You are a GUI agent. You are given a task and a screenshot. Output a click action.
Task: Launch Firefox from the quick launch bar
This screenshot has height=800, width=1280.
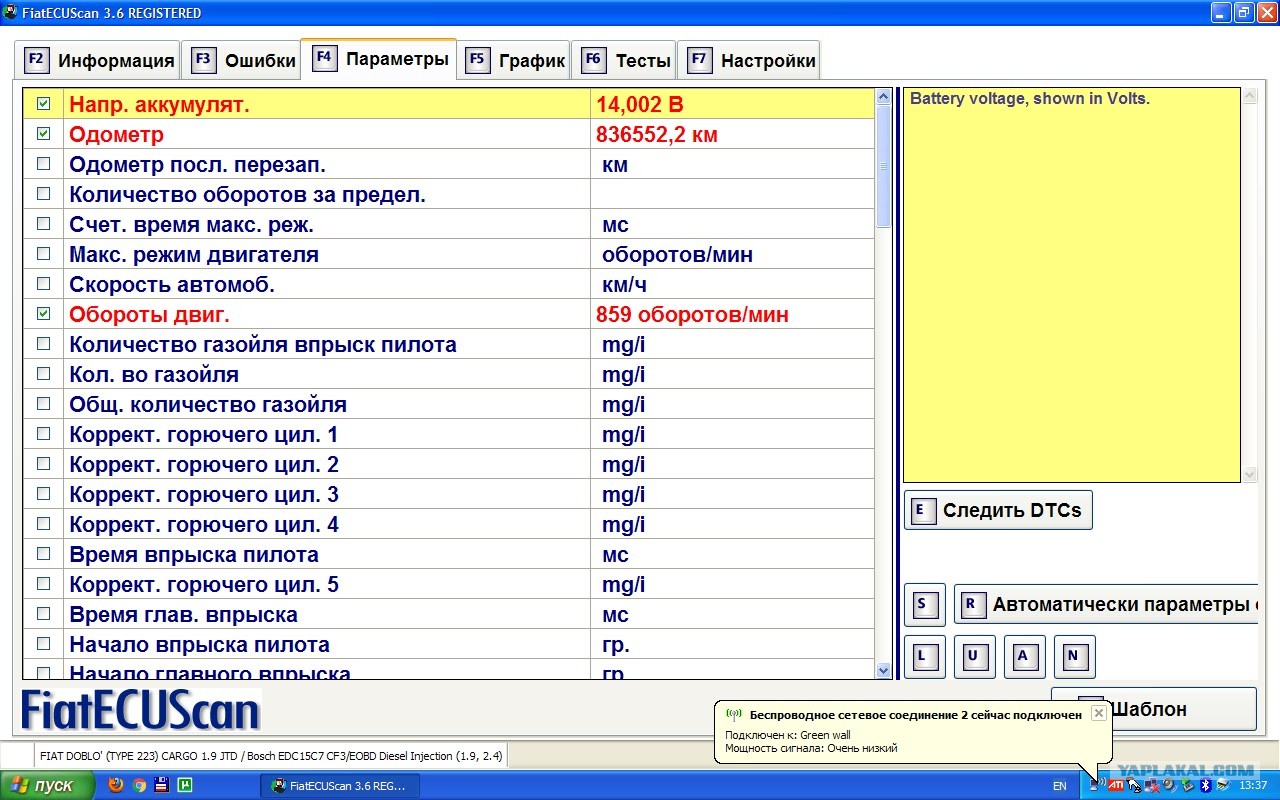point(116,785)
